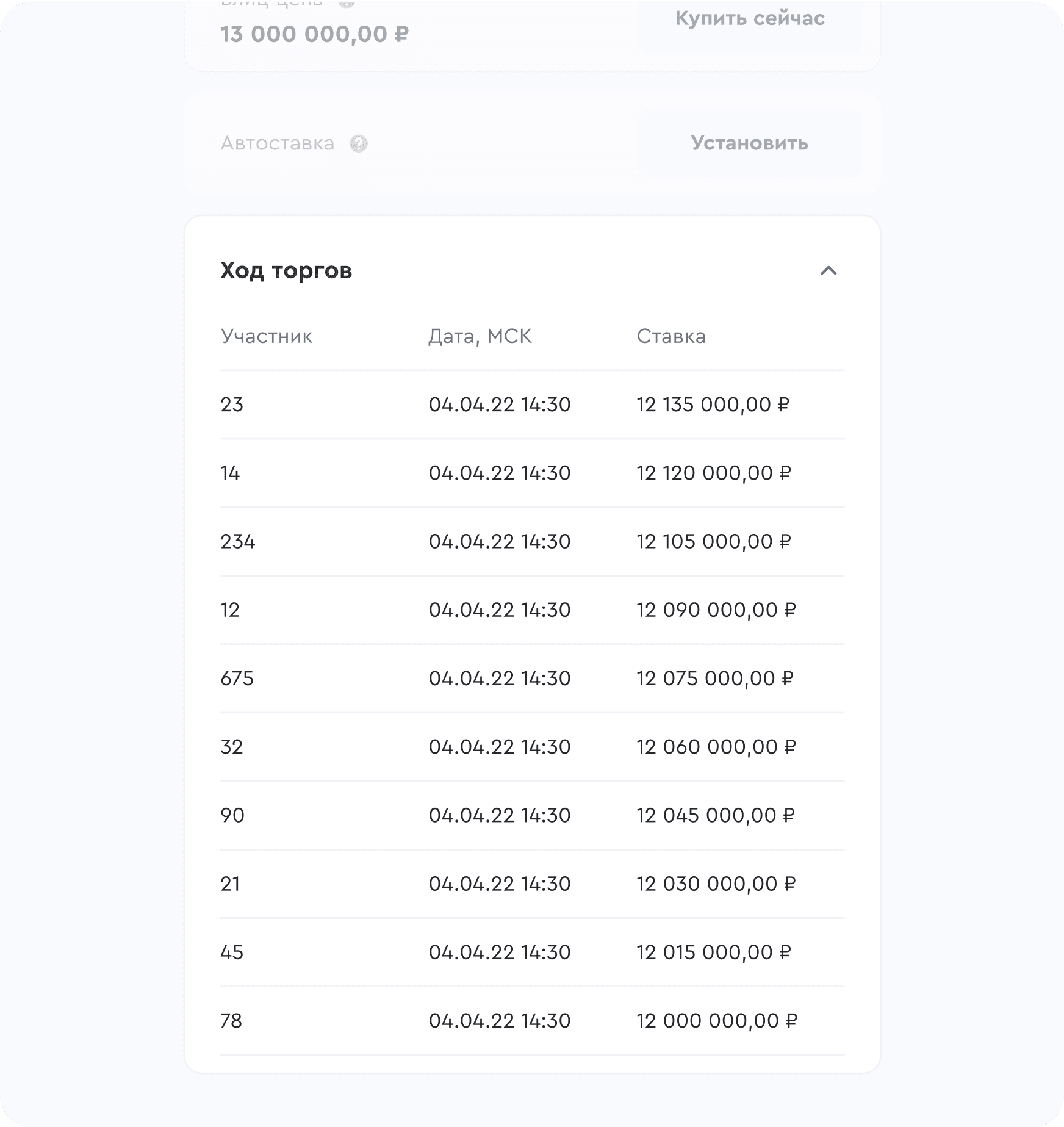Select participant 675 row

click(532, 678)
